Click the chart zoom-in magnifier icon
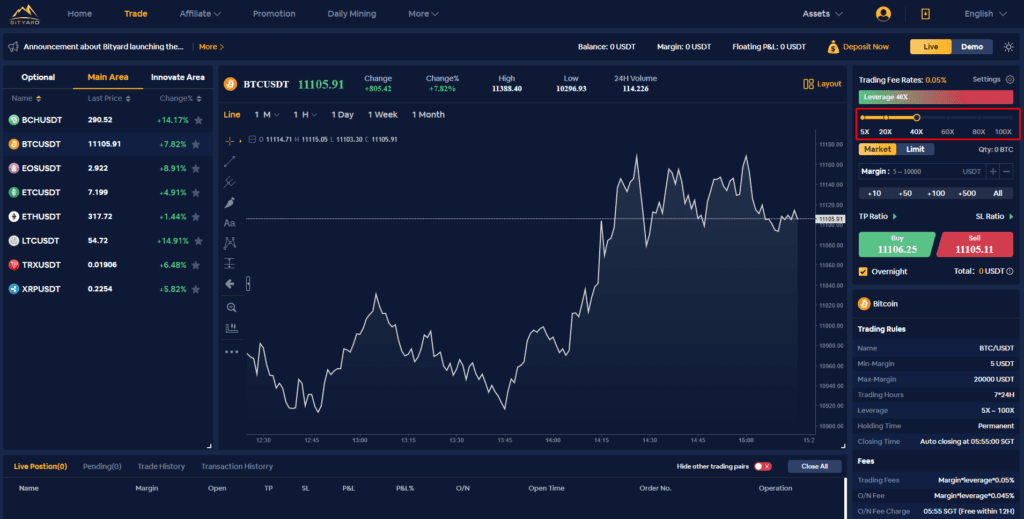 click(230, 307)
